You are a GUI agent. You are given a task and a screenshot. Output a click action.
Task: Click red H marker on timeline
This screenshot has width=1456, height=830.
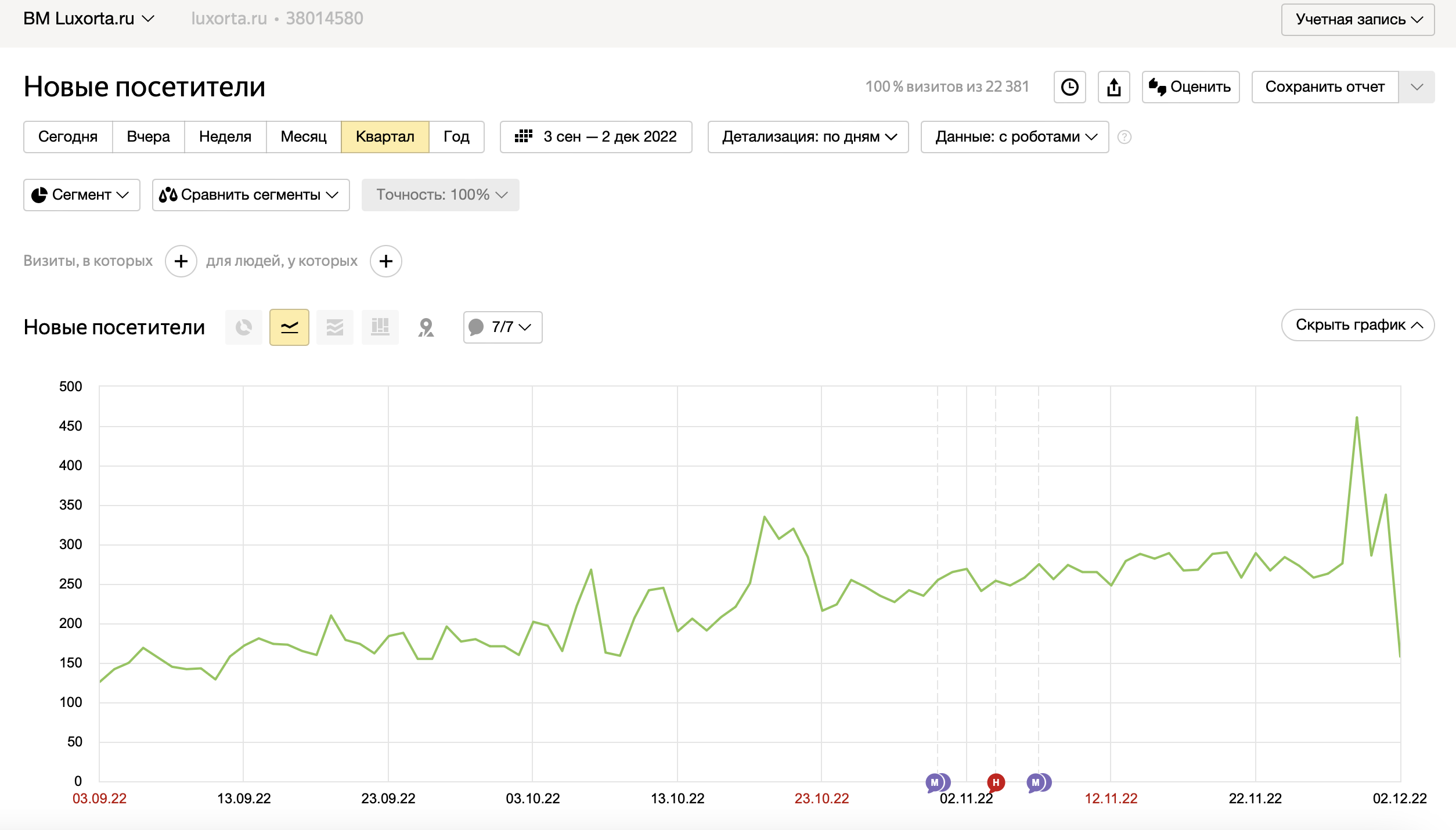tap(996, 782)
